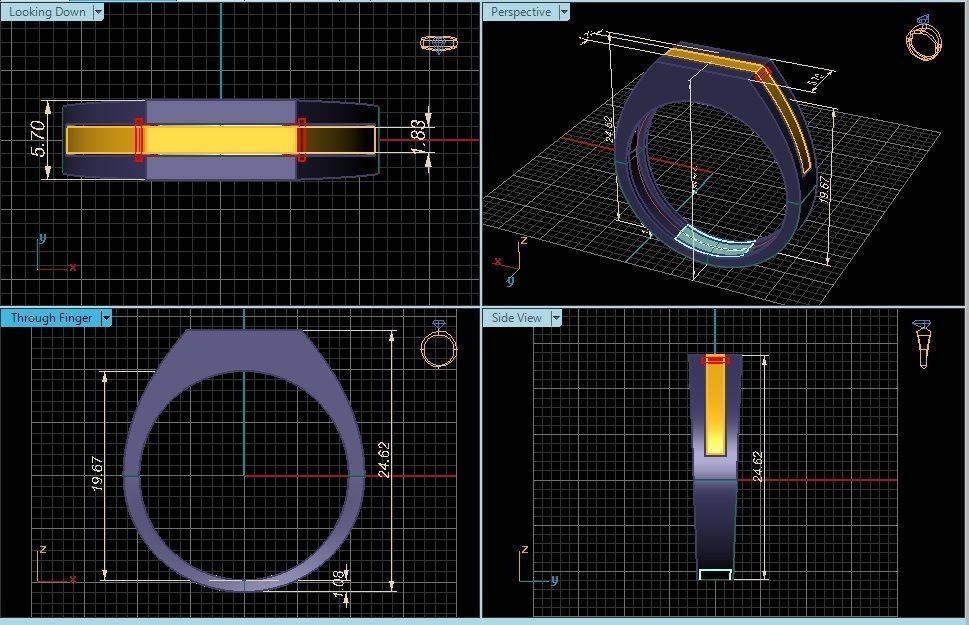Select the cyan bottom plate in Perspective view
Image resolution: width=969 pixels, height=625 pixels.
tap(717, 242)
